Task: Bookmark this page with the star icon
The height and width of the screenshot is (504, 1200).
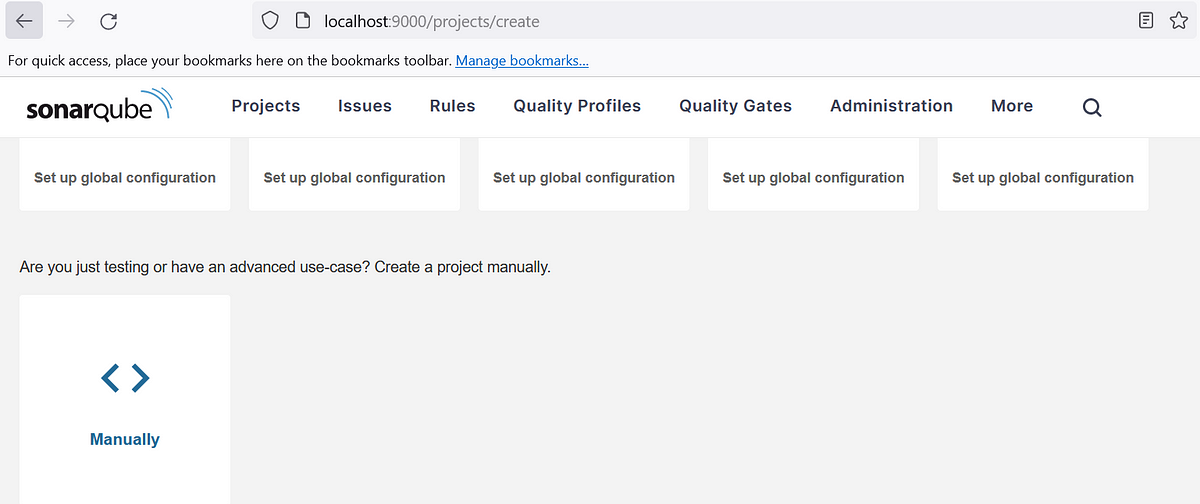Action: [x=1178, y=21]
